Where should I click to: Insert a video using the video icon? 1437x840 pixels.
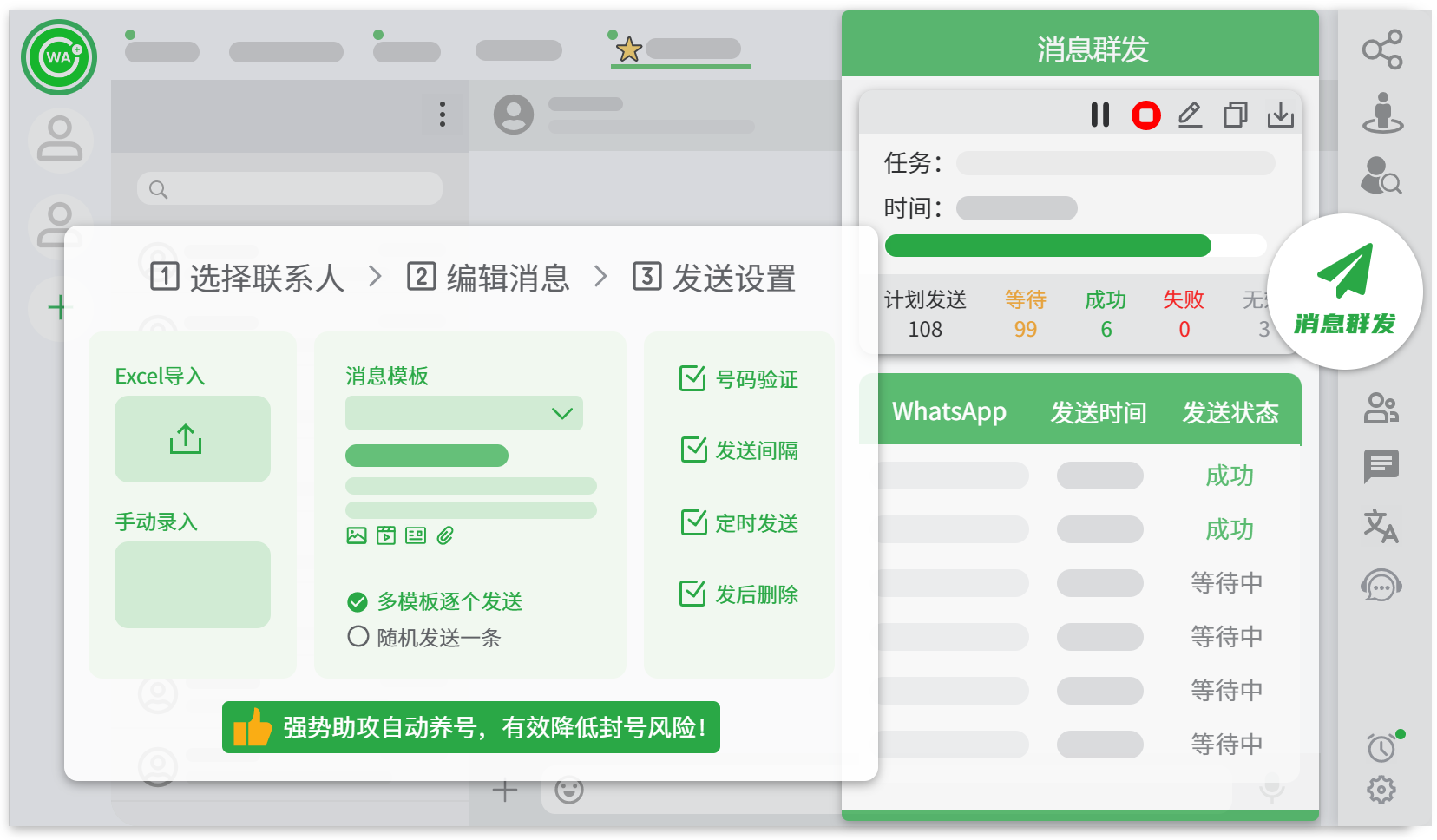386,535
